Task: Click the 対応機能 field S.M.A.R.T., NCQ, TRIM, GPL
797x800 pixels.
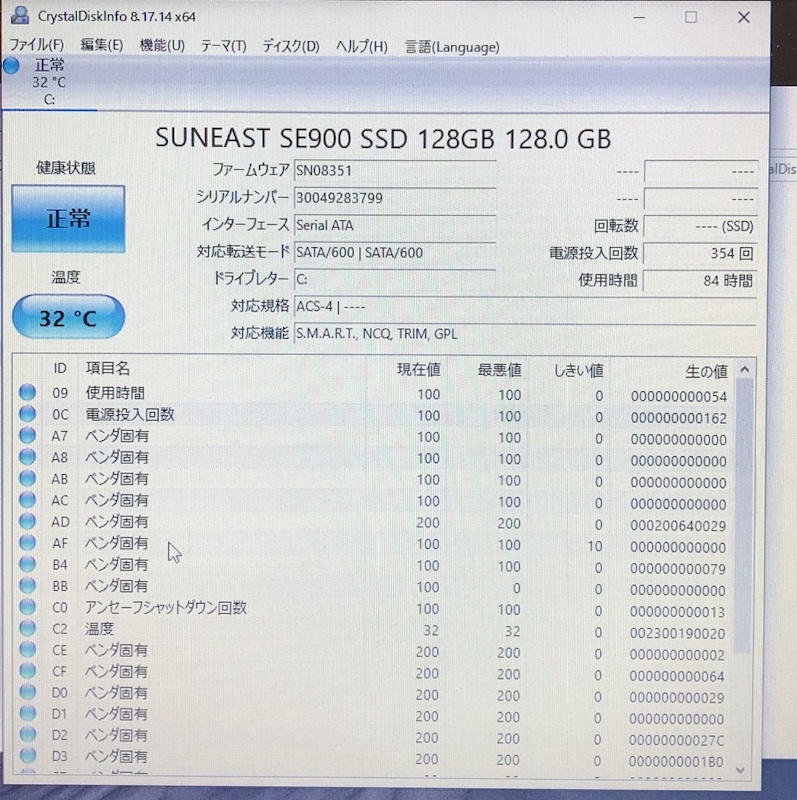Action: coord(525,334)
